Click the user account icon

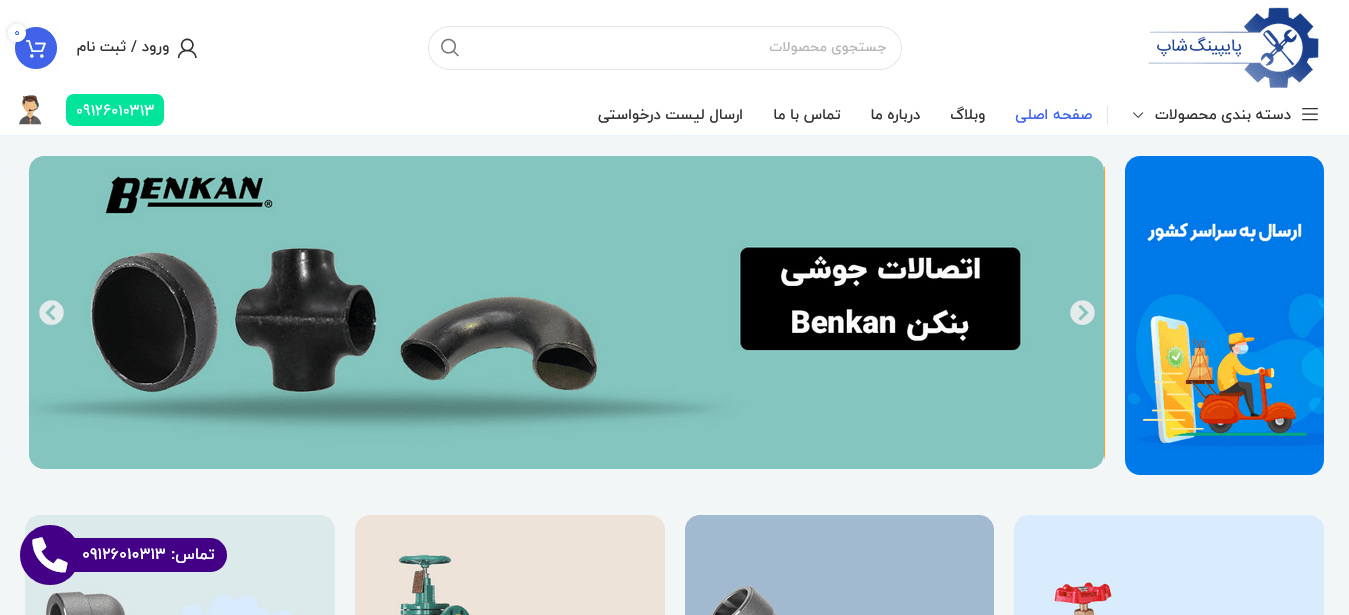(x=187, y=47)
